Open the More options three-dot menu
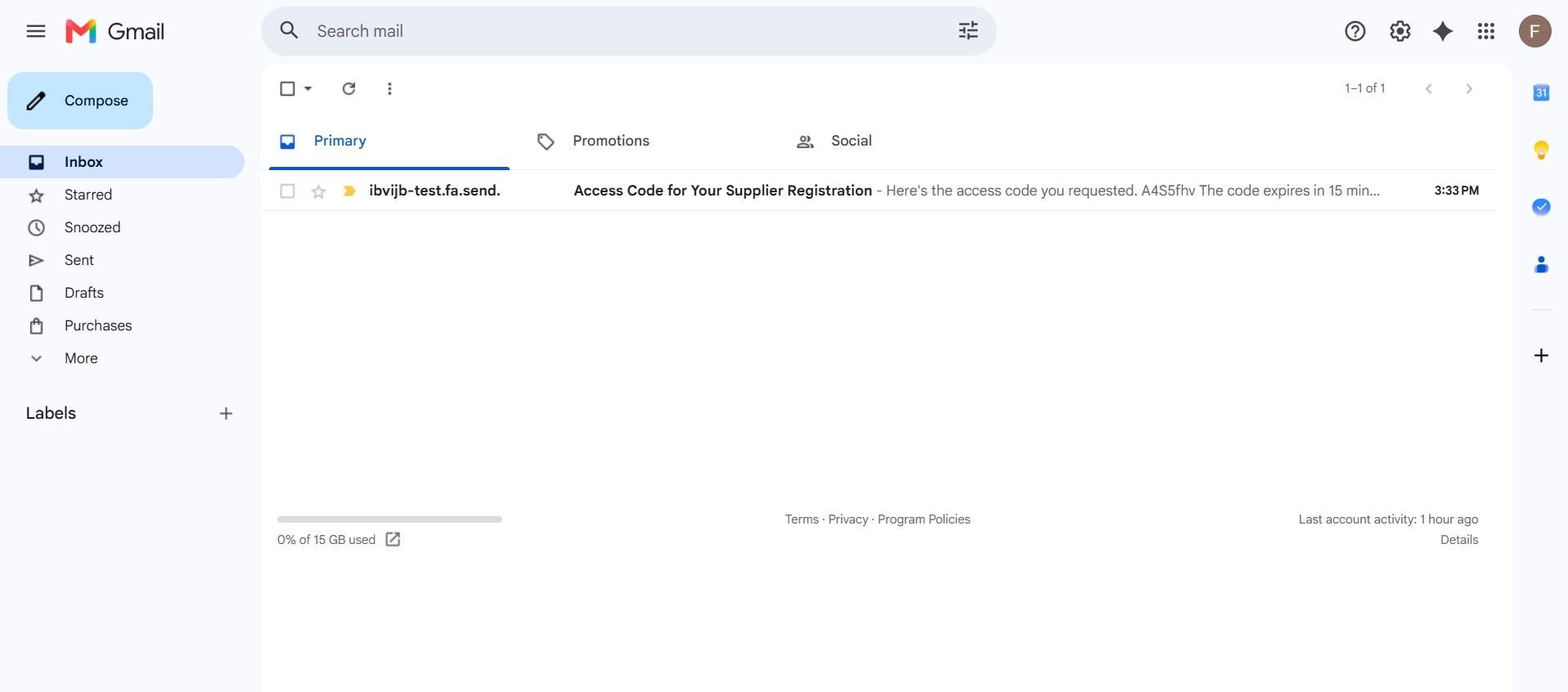Viewport: 1568px width, 692px height. [x=389, y=88]
